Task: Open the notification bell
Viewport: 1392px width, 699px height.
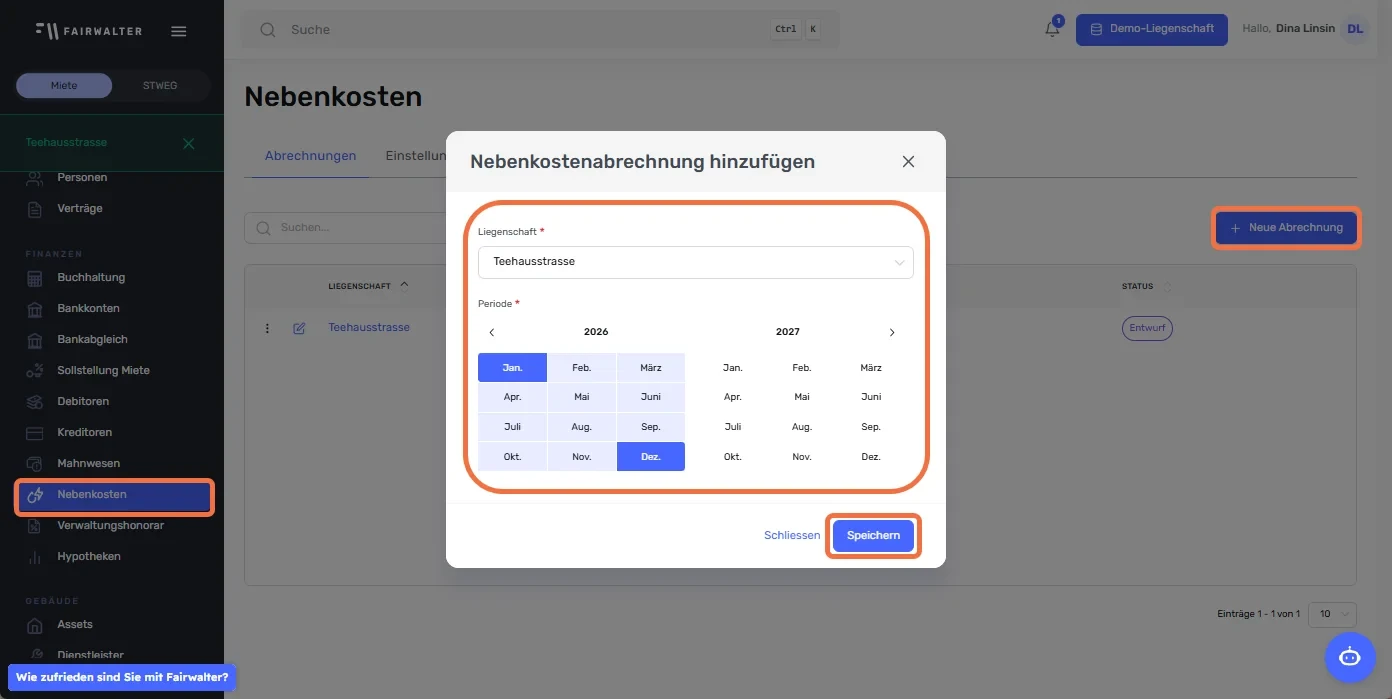Action: [x=1052, y=29]
